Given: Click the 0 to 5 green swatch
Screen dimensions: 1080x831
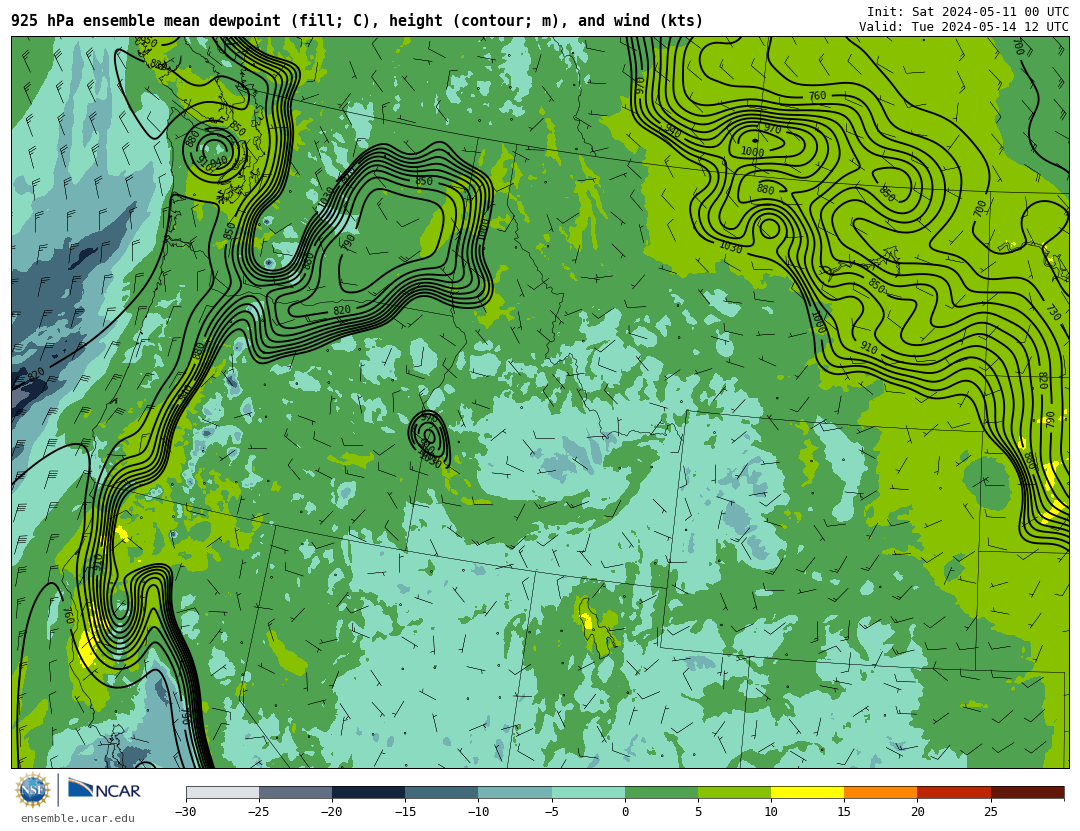Looking at the screenshot, I should [x=661, y=792].
